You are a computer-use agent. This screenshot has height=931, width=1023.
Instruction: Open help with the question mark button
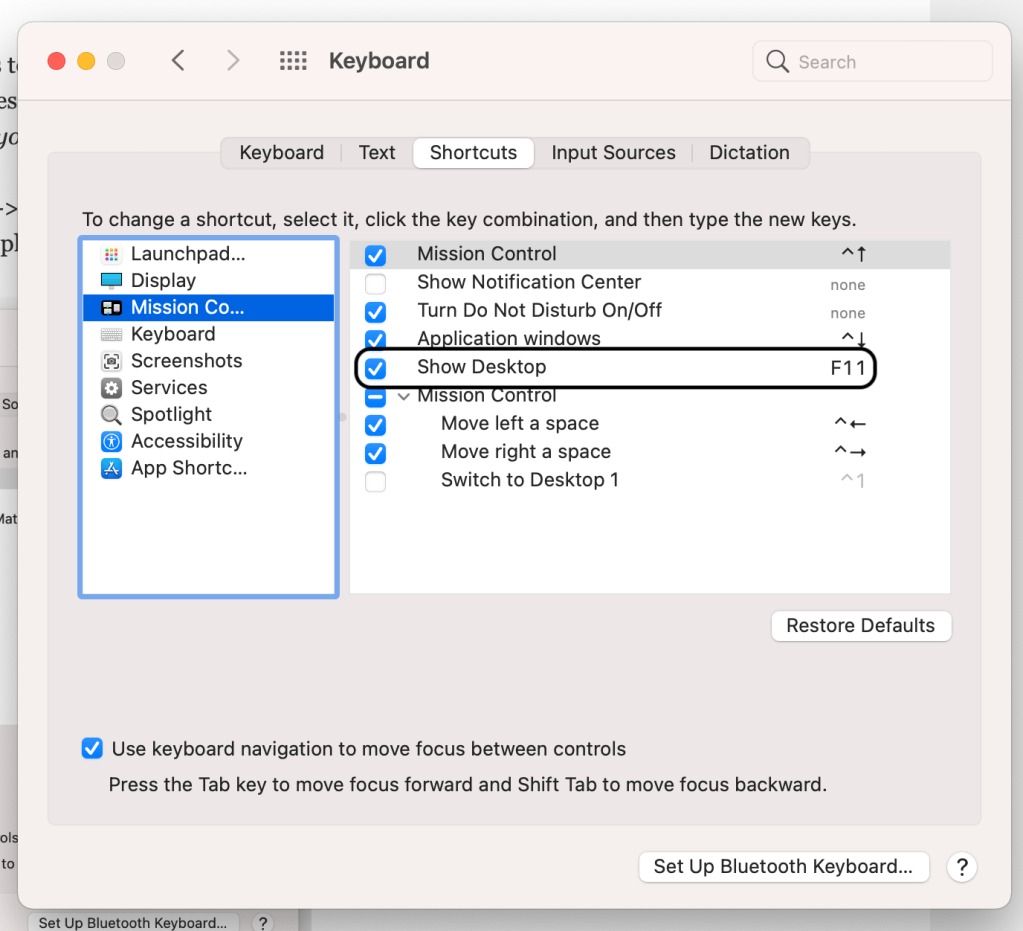tap(961, 867)
